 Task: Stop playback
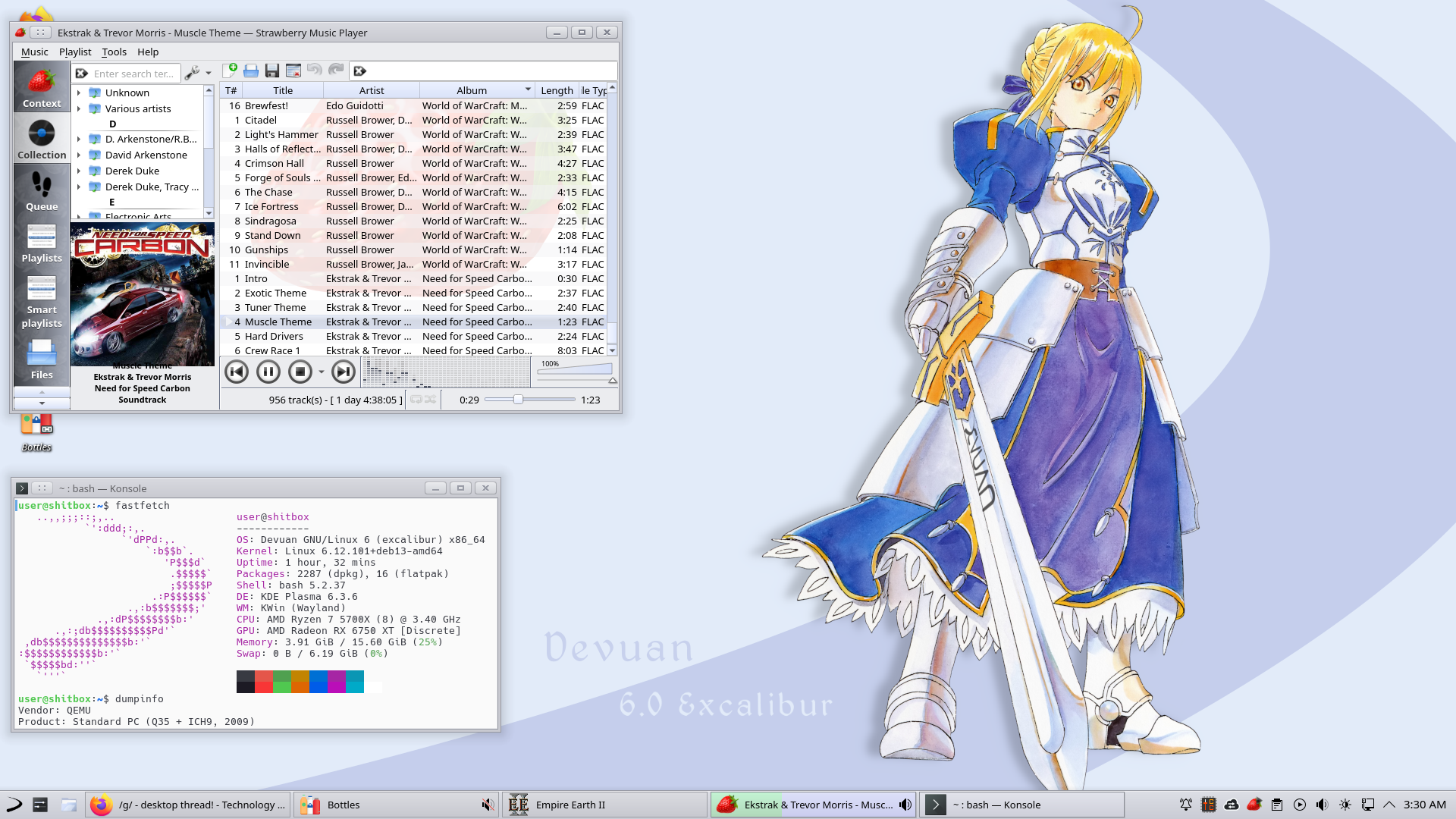(x=300, y=372)
